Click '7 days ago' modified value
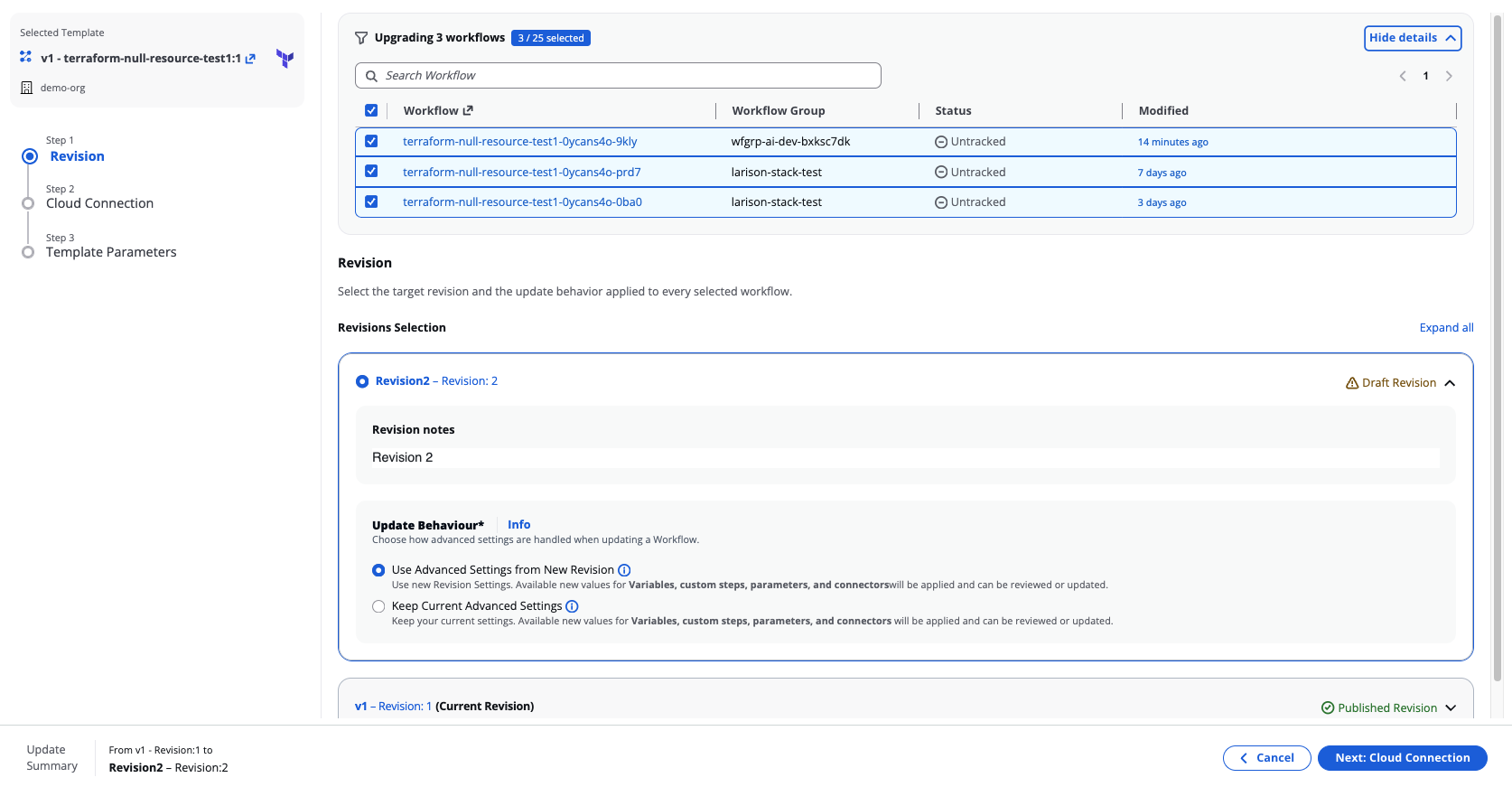 point(1162,173)
